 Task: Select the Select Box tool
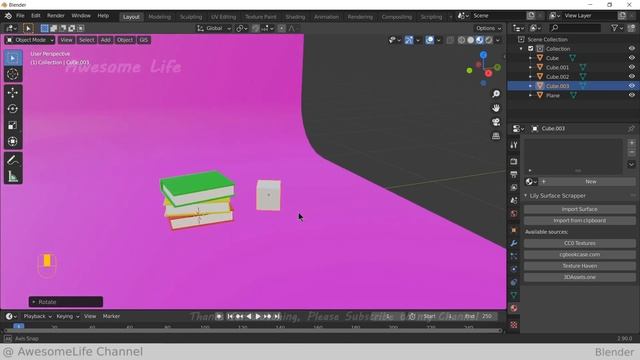[x=13, y=58]
